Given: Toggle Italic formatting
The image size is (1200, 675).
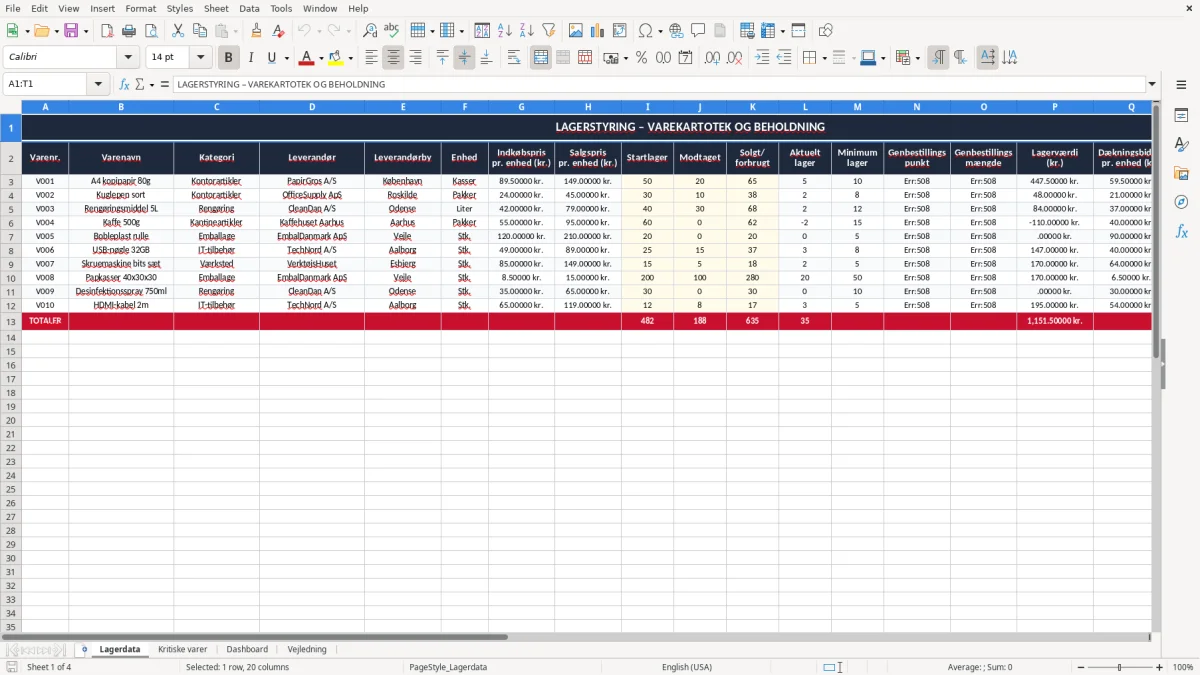Looking at the screenshot, I should pyautogui.click(x=251, y=58).
